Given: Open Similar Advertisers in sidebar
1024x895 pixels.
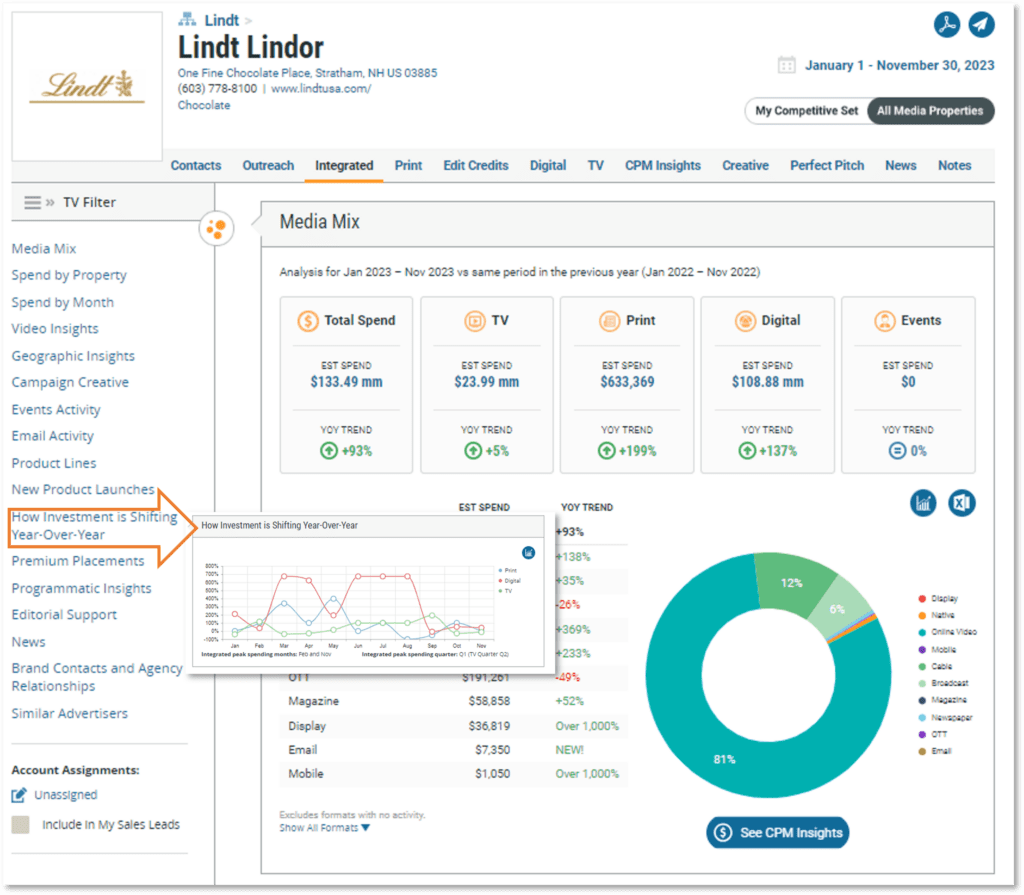Looking at the screenshot, I should (70, 714).
